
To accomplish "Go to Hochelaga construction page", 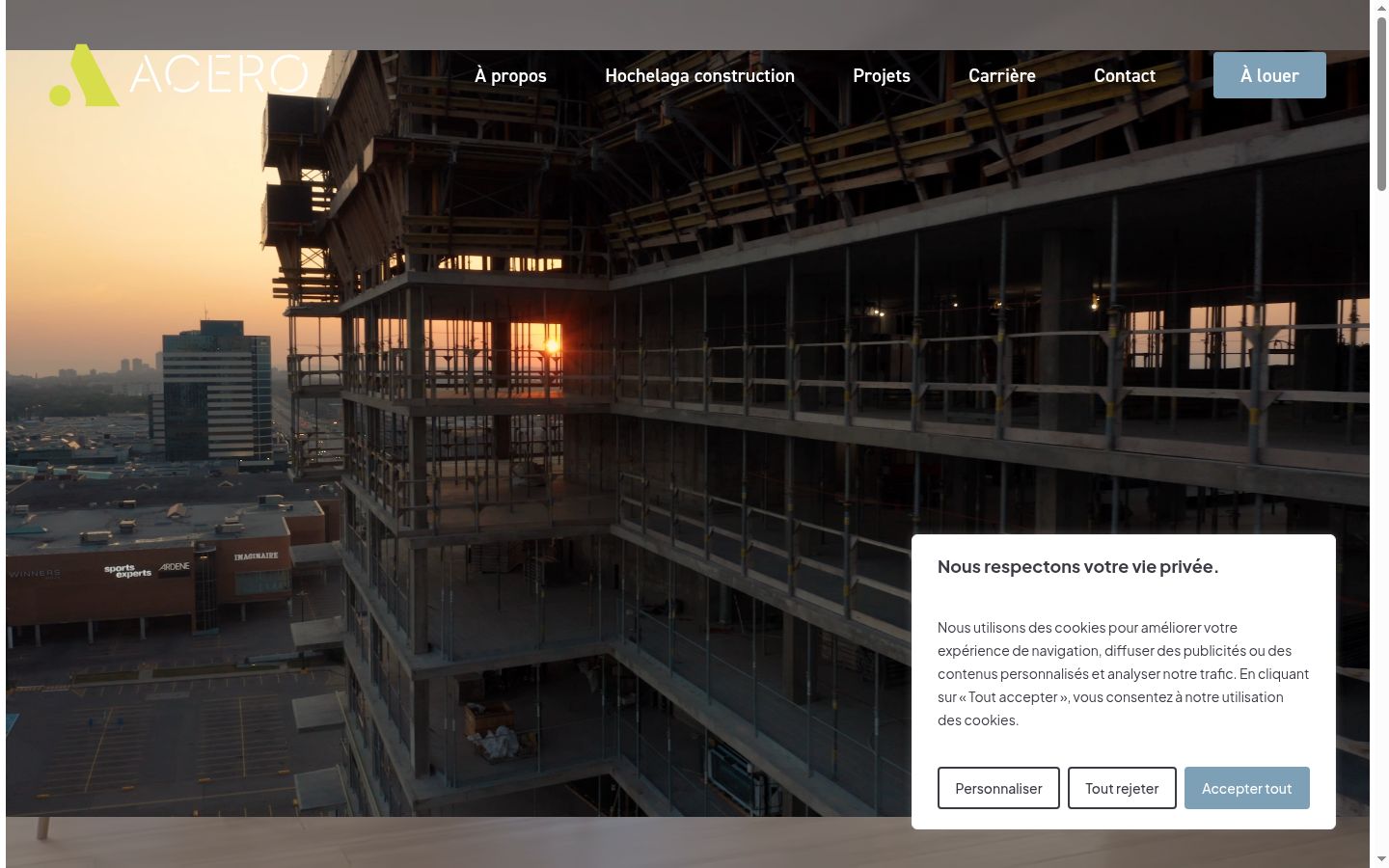I will [x=699, y=75].
